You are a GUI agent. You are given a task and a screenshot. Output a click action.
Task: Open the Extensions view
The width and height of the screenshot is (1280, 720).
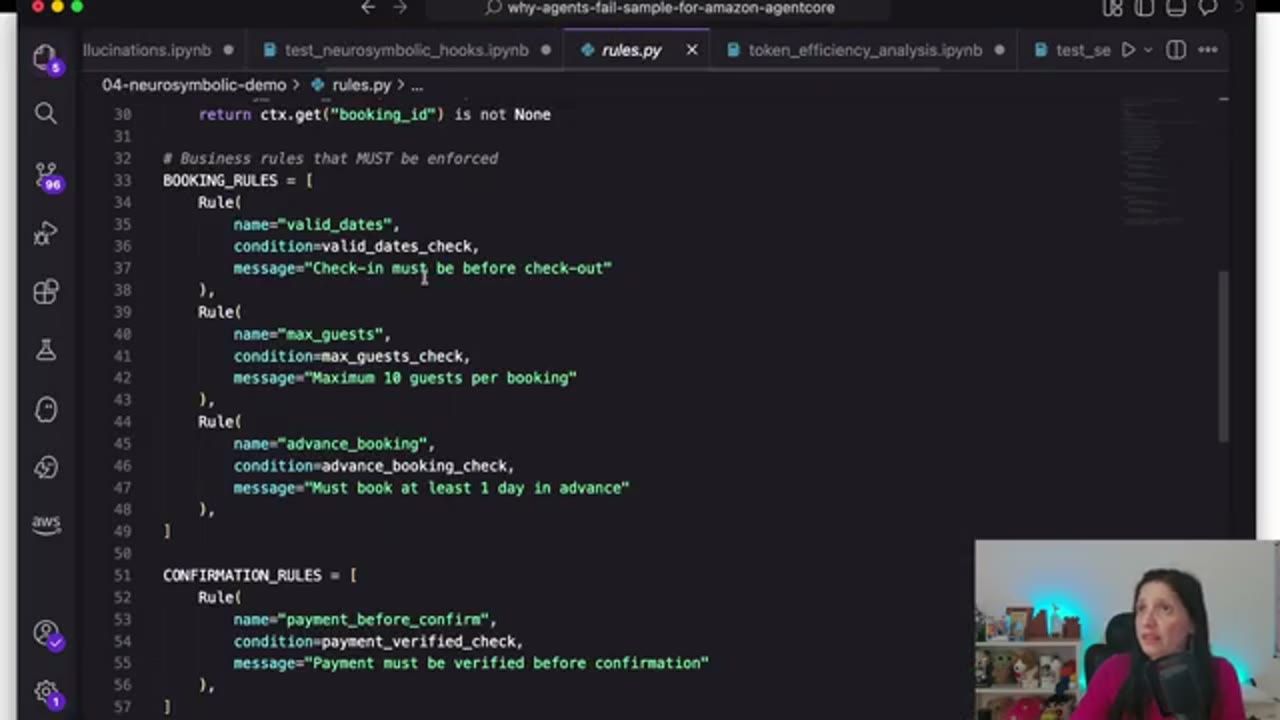pos(46,291)
